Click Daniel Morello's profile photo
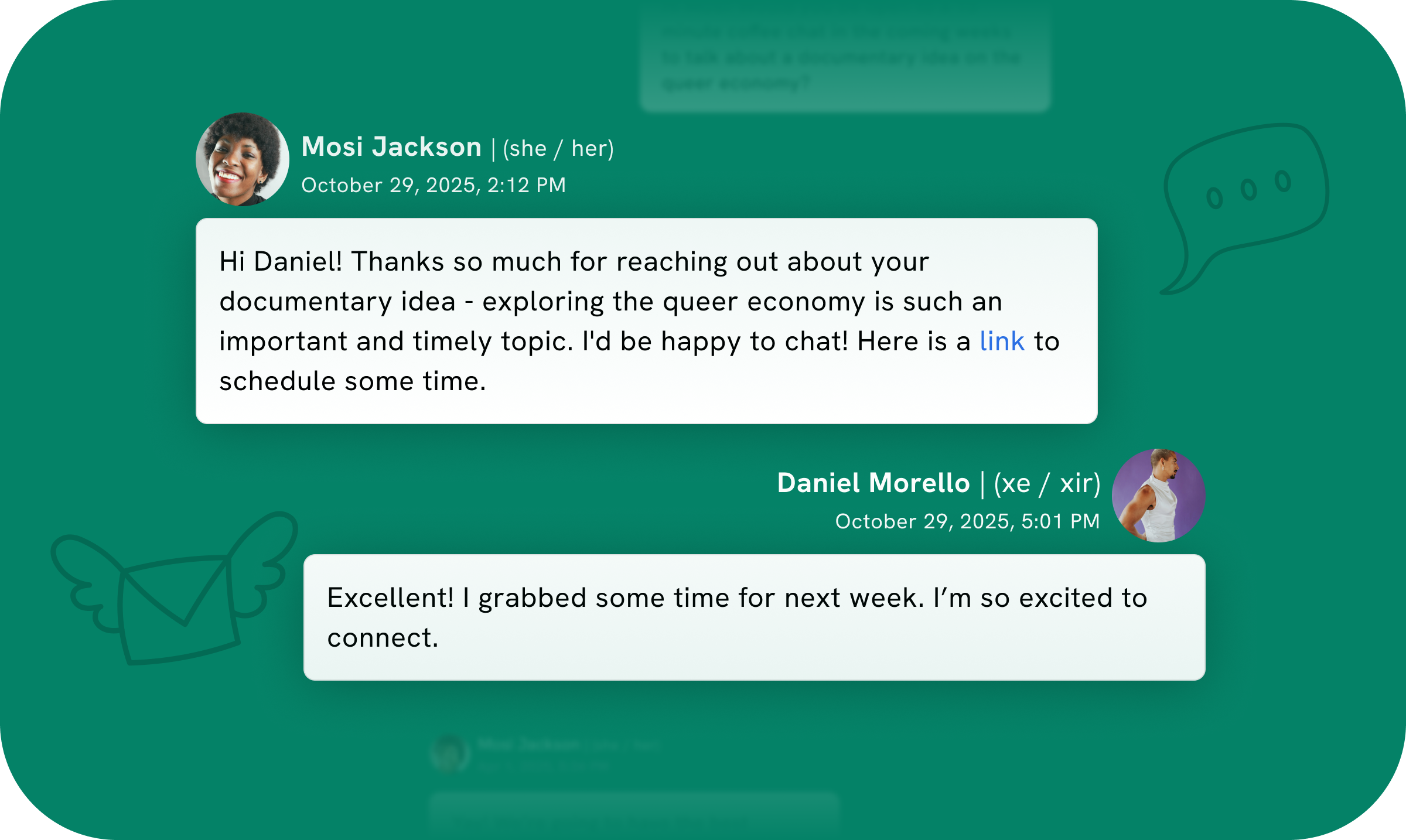 [x=1158, y=496]
